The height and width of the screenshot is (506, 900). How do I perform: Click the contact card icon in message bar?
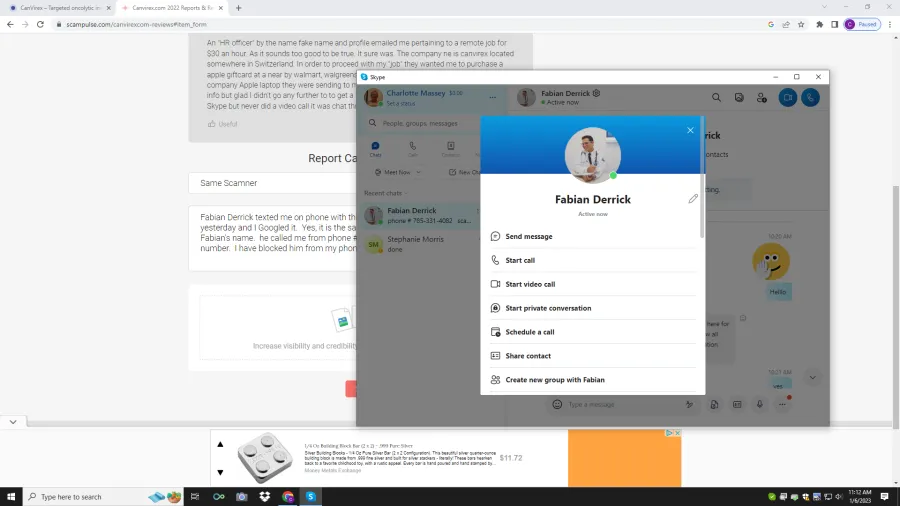tap(737, 404)
